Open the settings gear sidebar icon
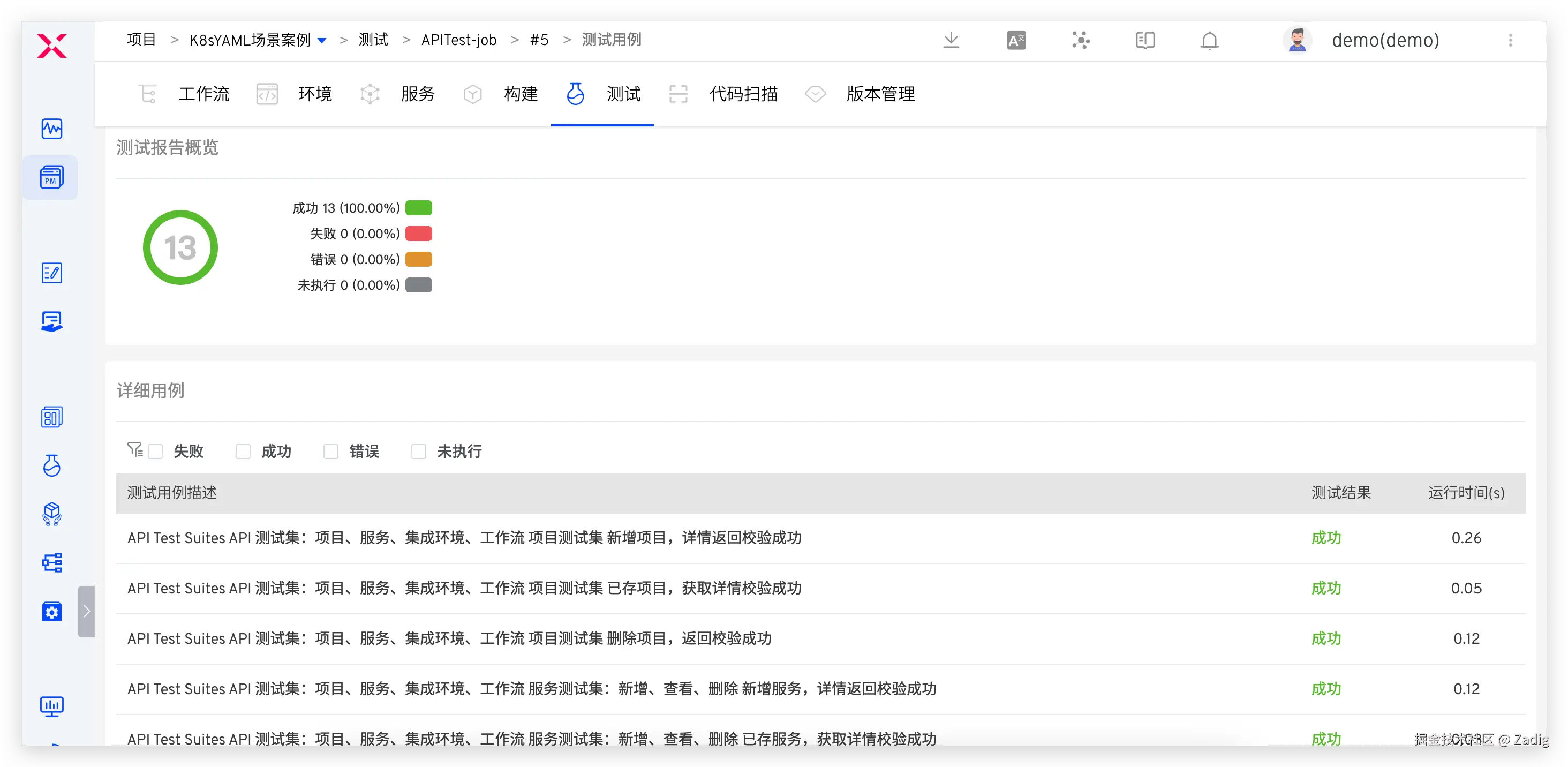The width and height of the screenshot is (1568, 767). click(x=51, y=611)
